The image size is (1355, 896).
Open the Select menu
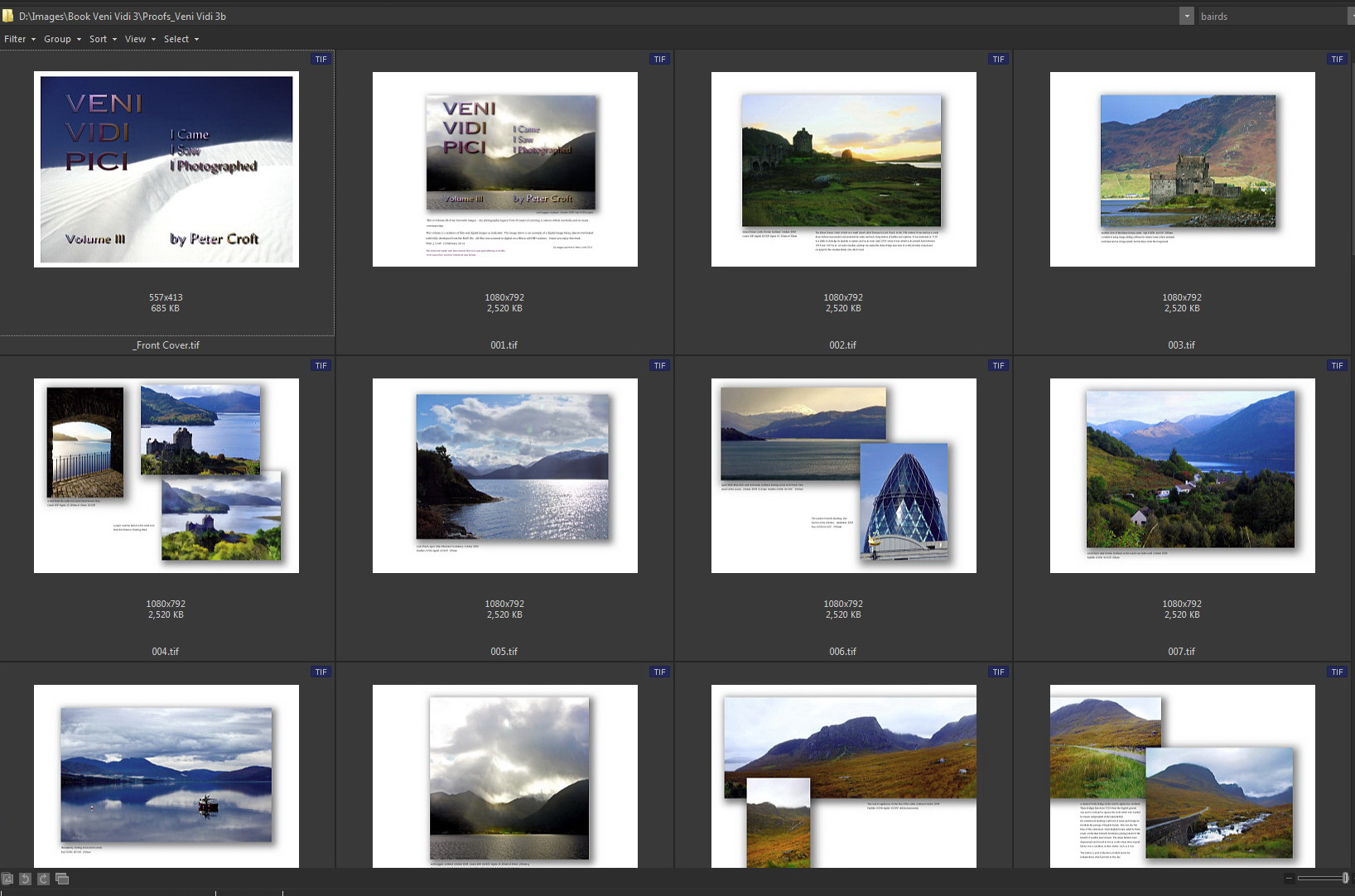tap(181, 39)
